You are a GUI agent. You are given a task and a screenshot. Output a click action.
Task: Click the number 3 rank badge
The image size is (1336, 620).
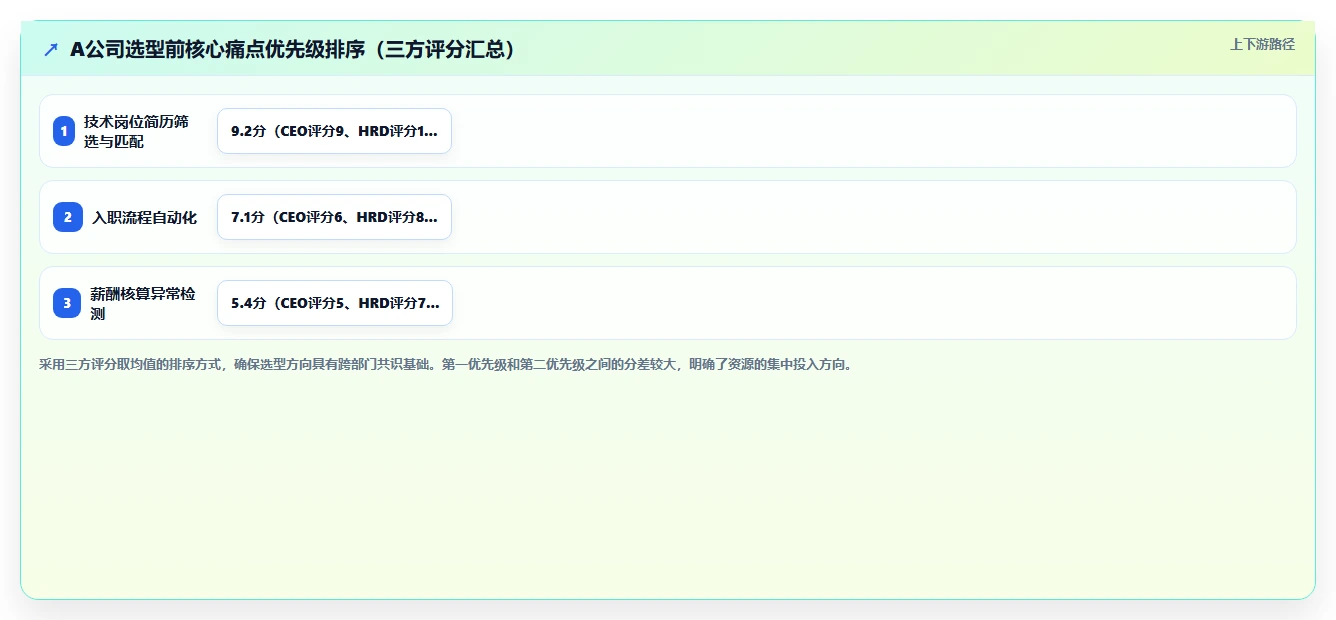(x=67, y=303)
